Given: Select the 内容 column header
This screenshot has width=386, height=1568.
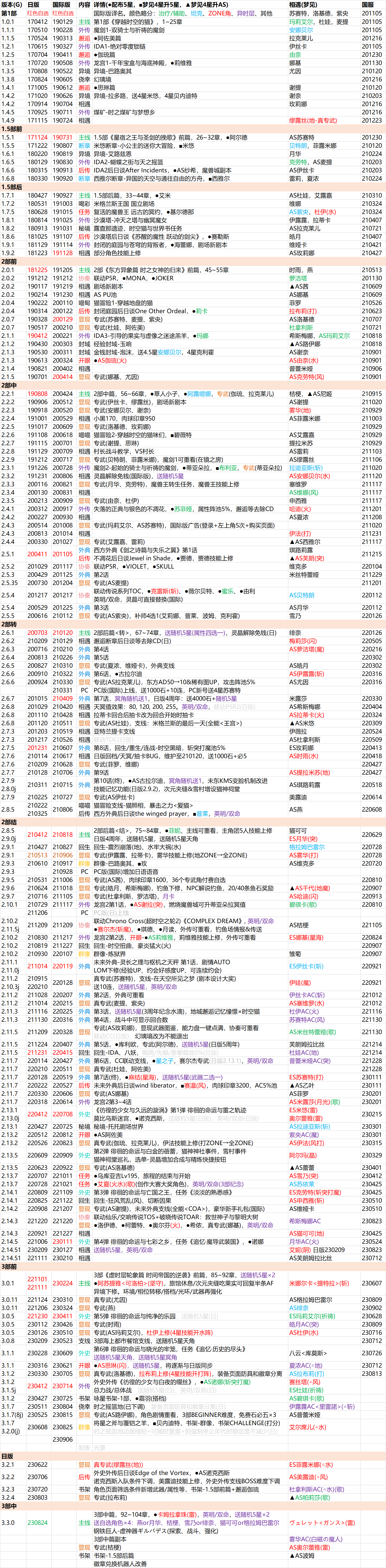Looking at the screenshot, I should click(x=84, y=4).
